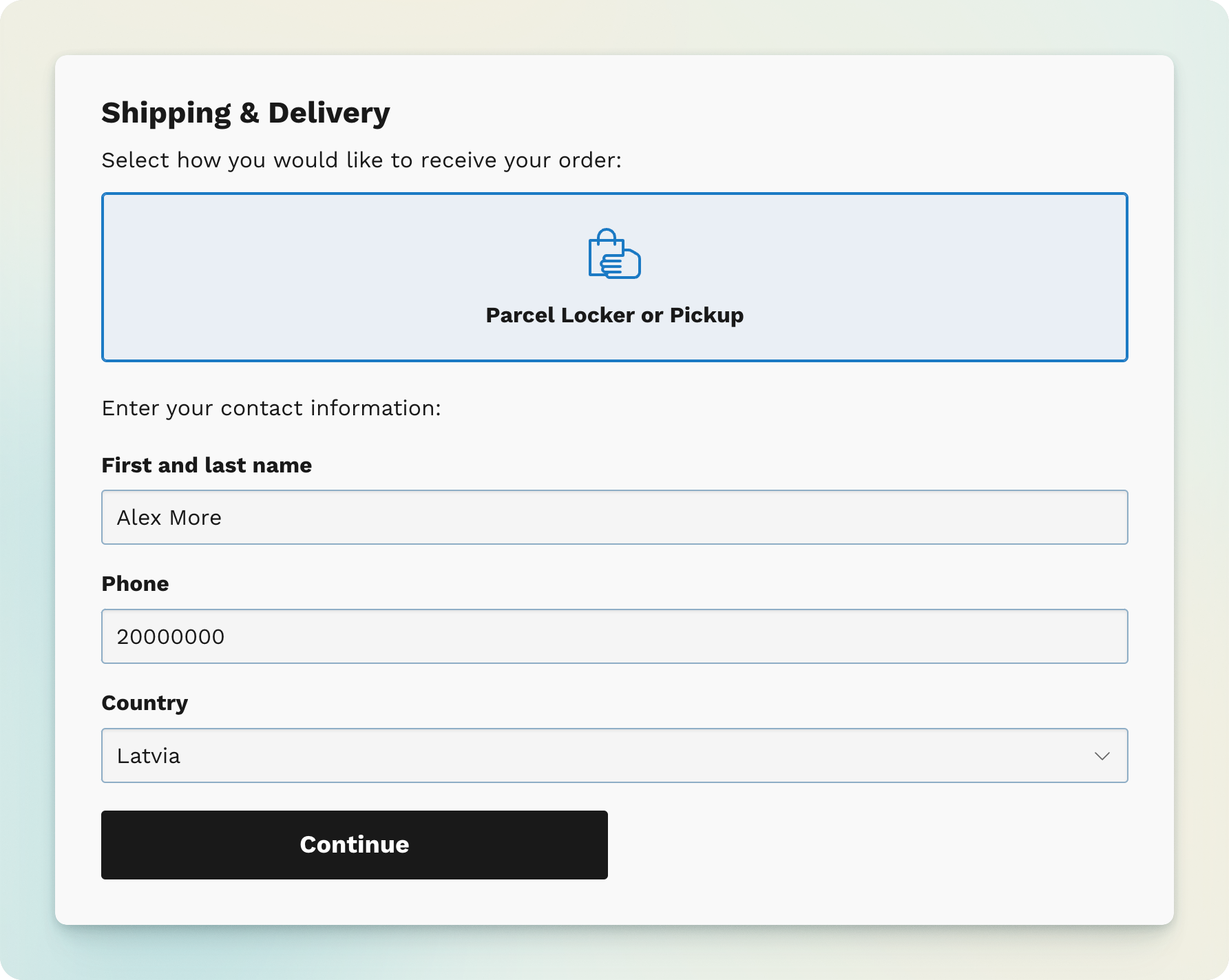Viewport: 1229px width, 980px height.
Task: Click the "Continue" text on the submit button
Action: [x=354, y=844]
